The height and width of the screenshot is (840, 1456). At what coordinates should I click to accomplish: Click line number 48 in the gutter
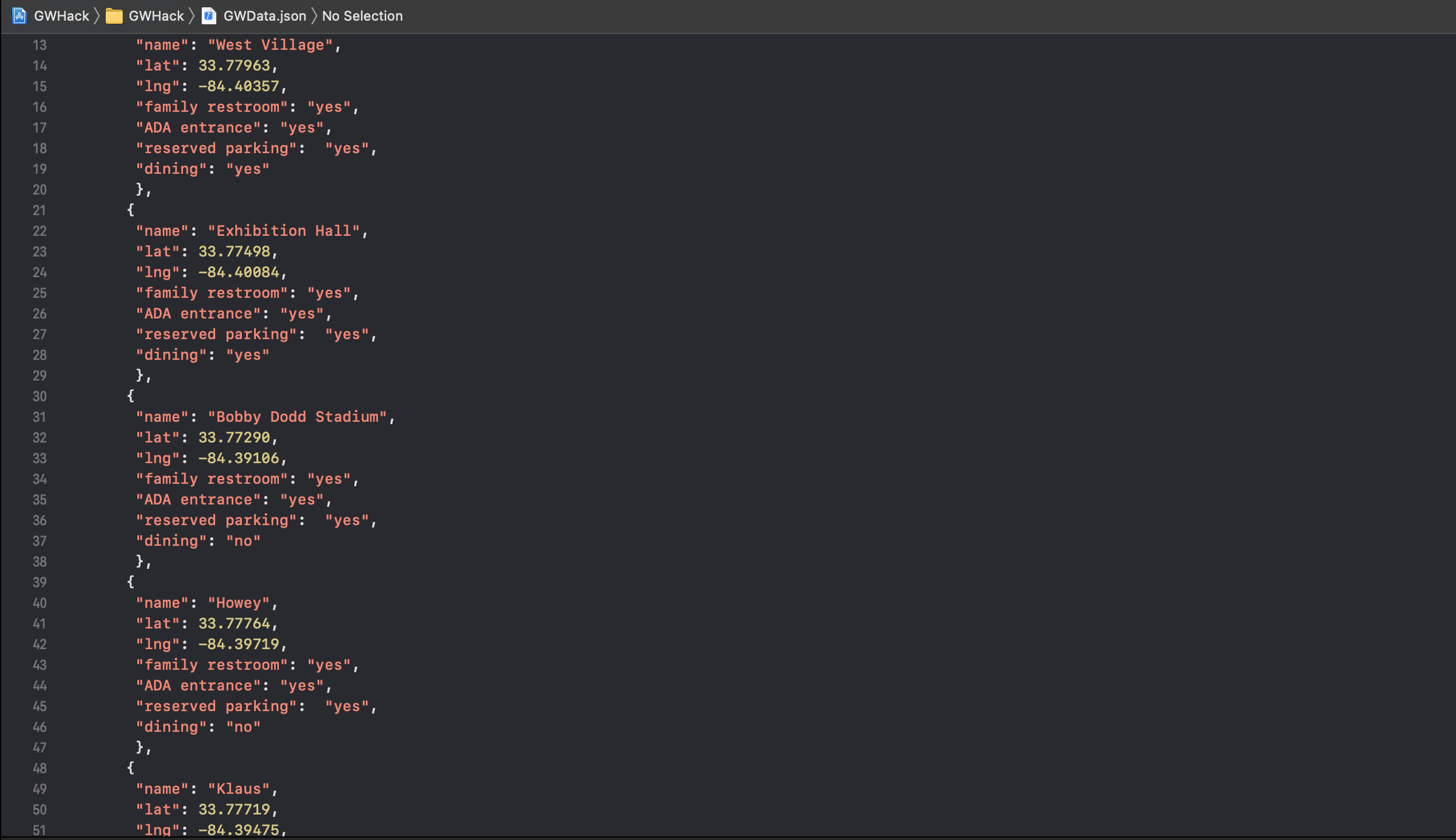click(x=39, y=768)
